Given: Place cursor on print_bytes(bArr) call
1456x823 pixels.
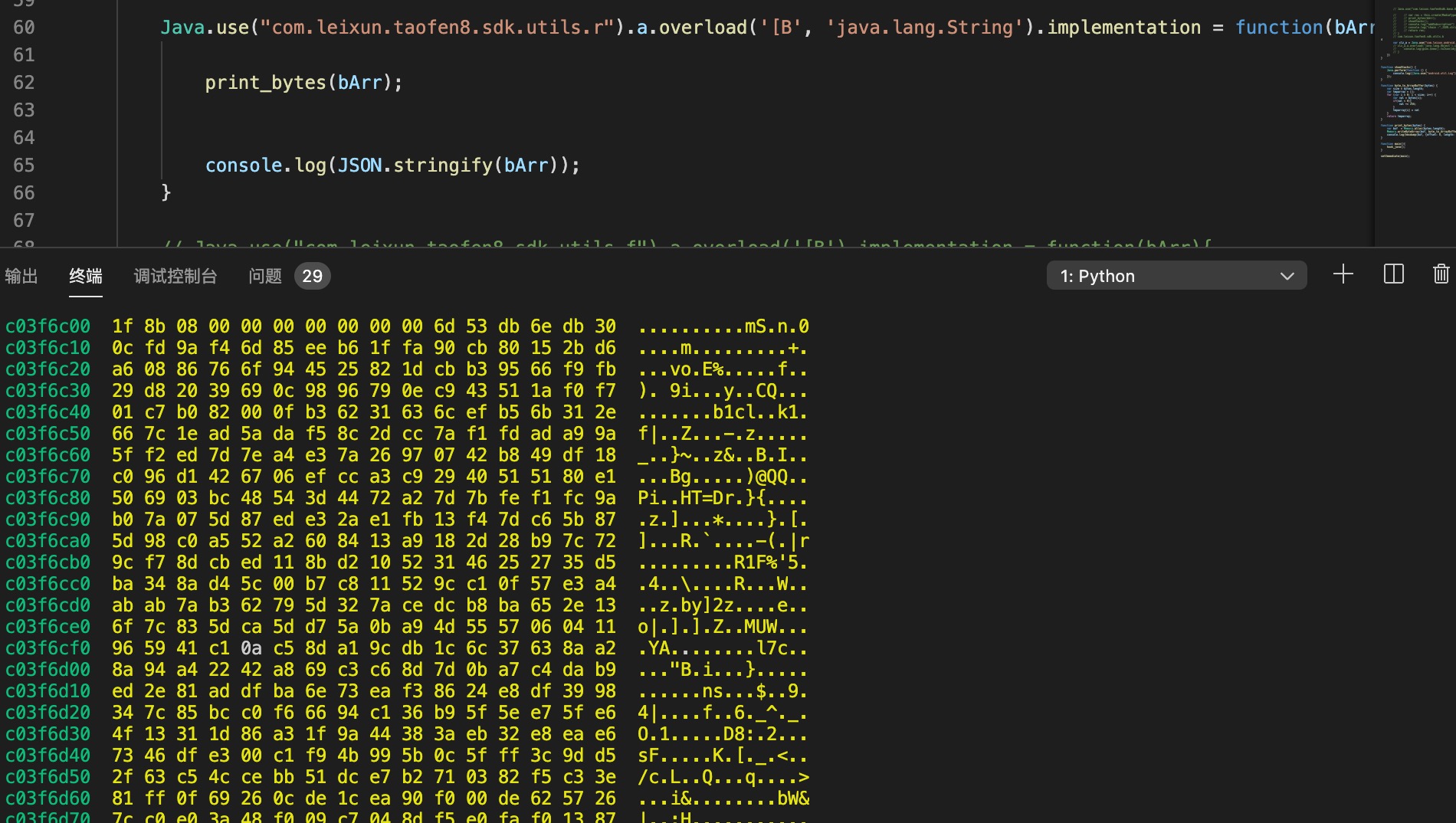Looking at the screenshot, I should click(303, 83).
